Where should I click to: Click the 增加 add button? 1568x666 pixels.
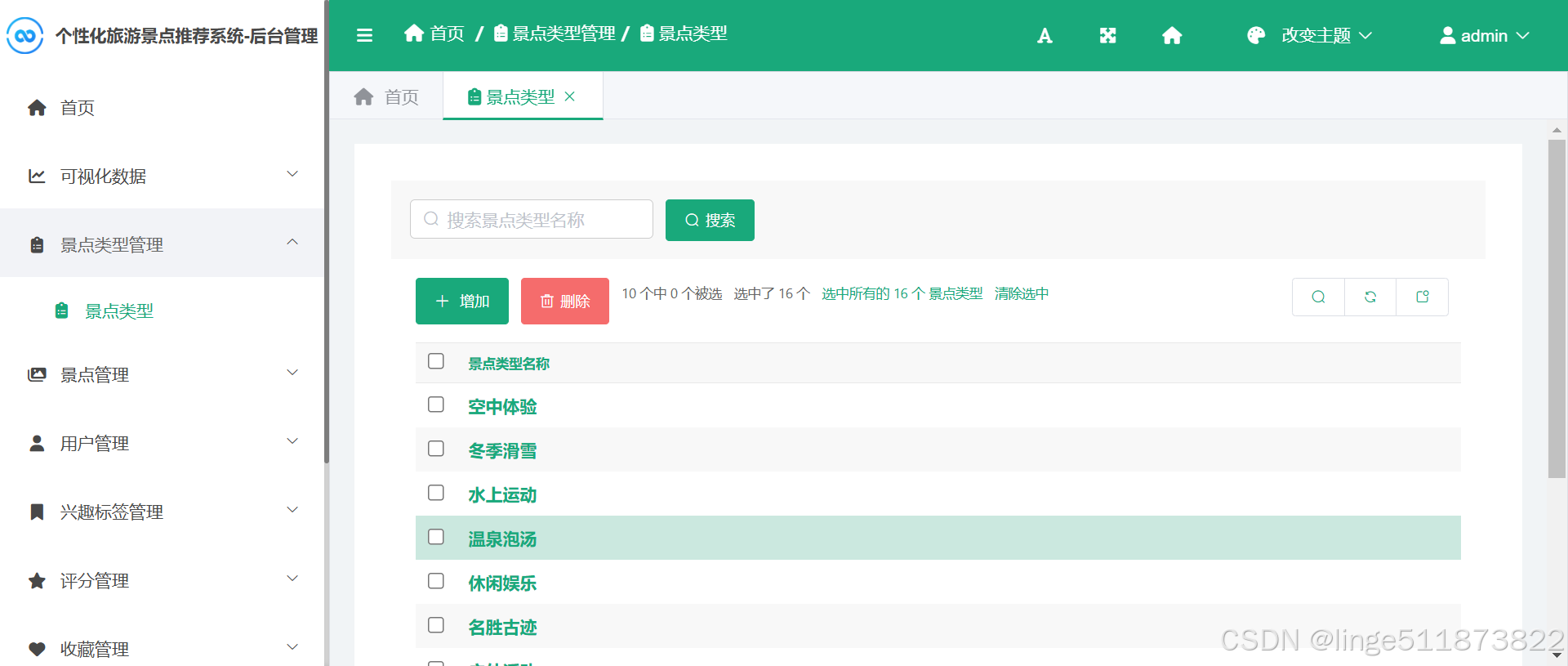pos(462,301)
